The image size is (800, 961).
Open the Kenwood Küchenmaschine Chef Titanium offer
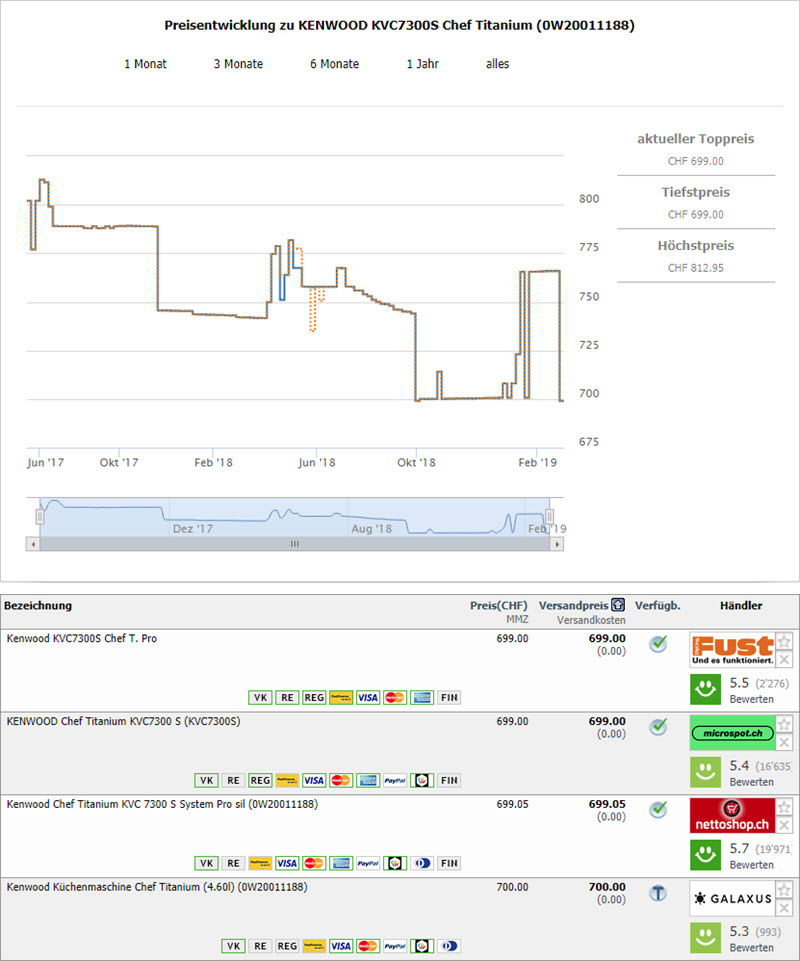pos(156,886)
